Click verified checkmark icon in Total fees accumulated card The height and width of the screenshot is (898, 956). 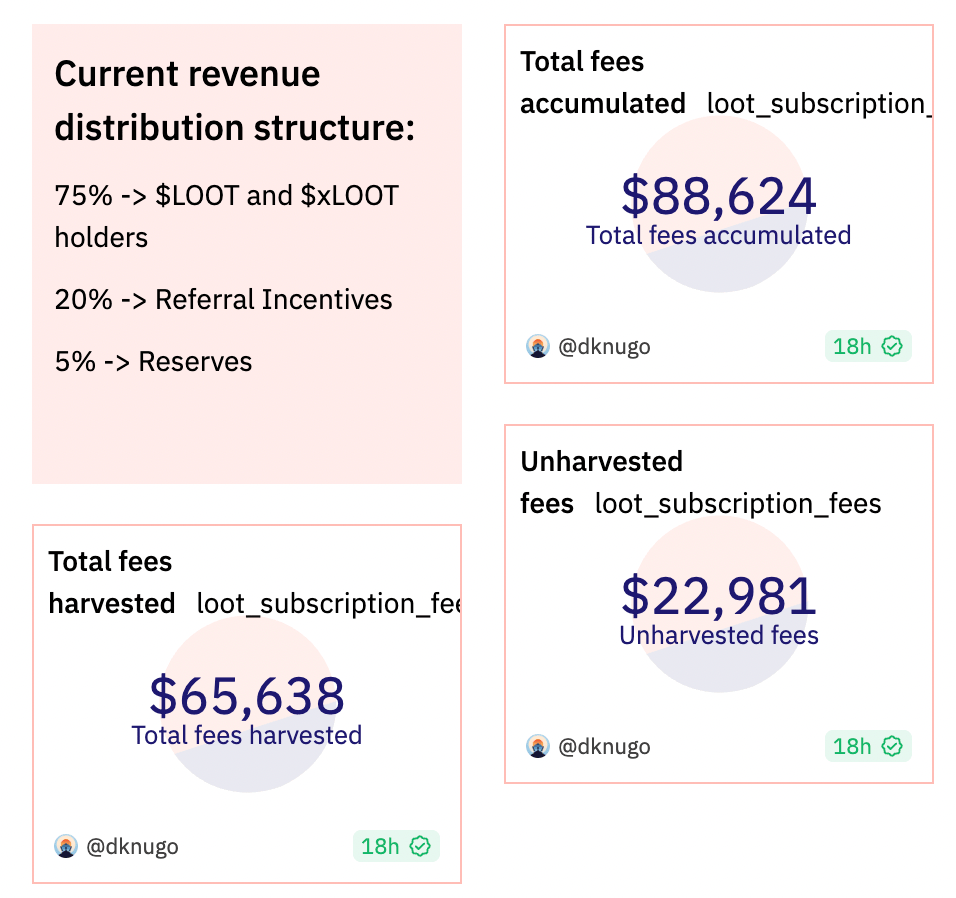coord(892,347)
